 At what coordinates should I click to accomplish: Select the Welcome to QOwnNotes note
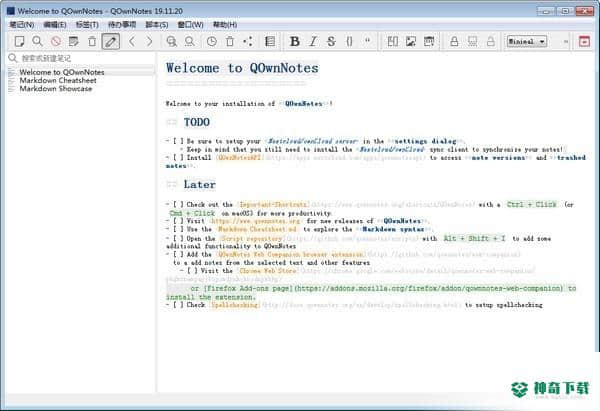(81, 72)
